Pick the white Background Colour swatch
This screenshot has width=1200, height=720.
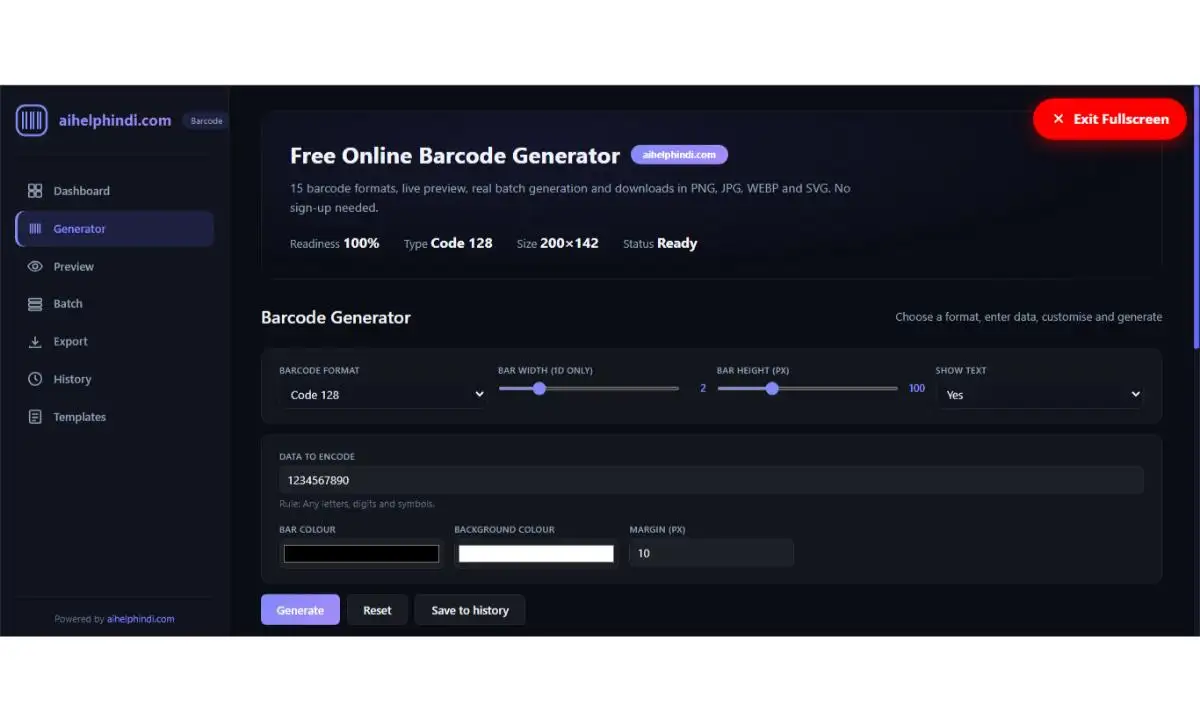coord(536,553)
